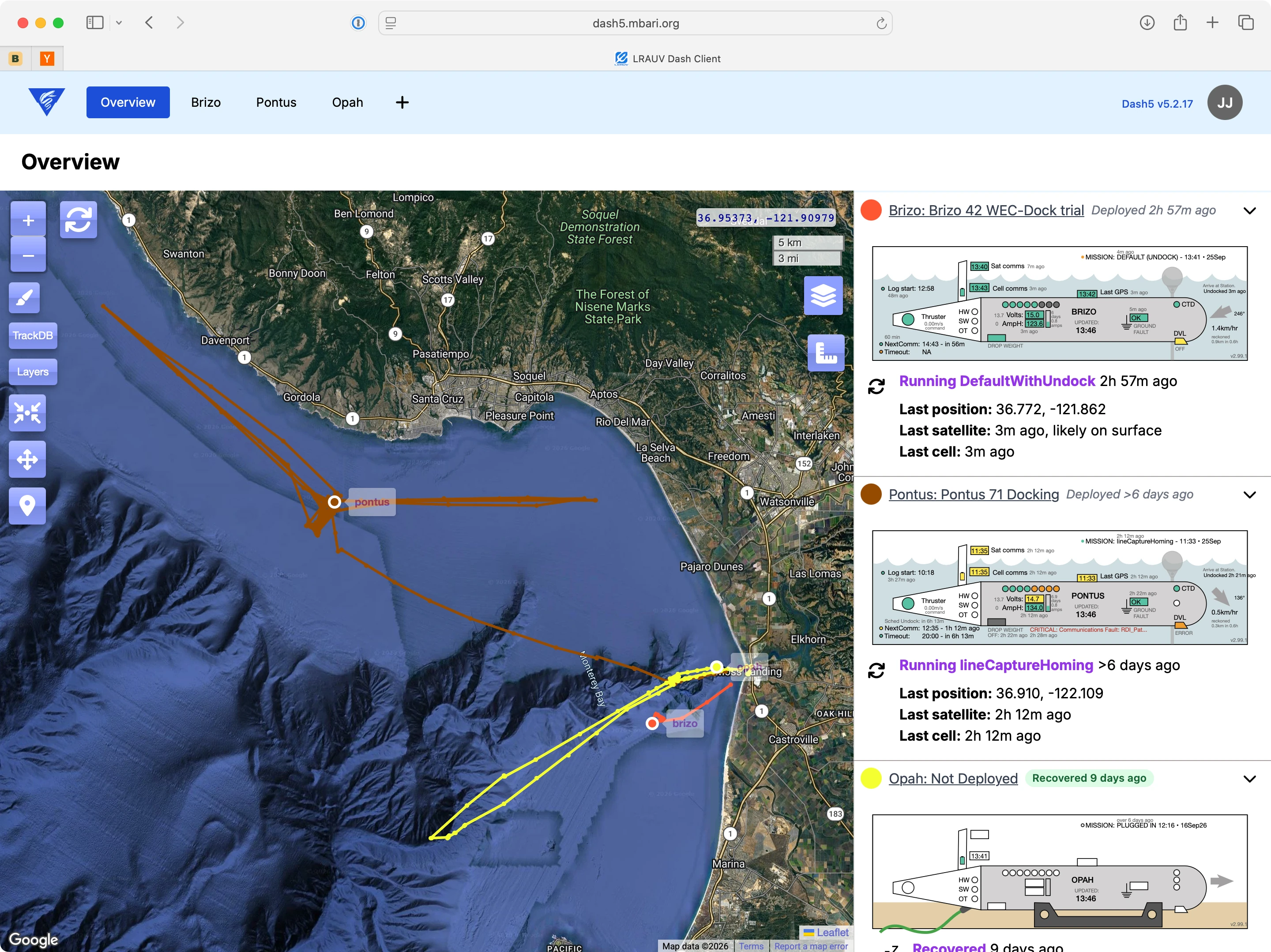Click the MBARI LRAUV logo

46,102
